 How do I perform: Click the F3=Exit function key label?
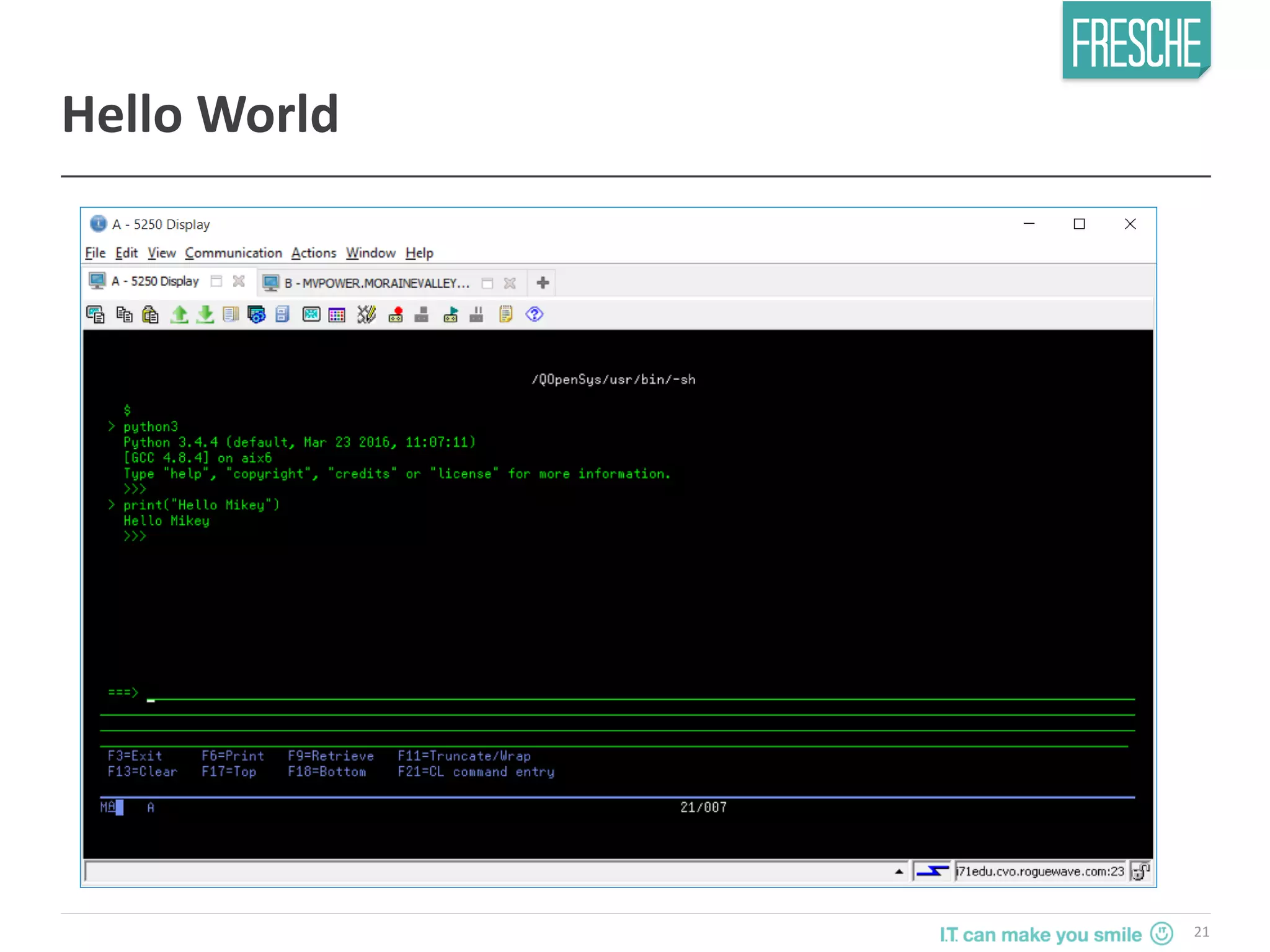pos(135,756)
